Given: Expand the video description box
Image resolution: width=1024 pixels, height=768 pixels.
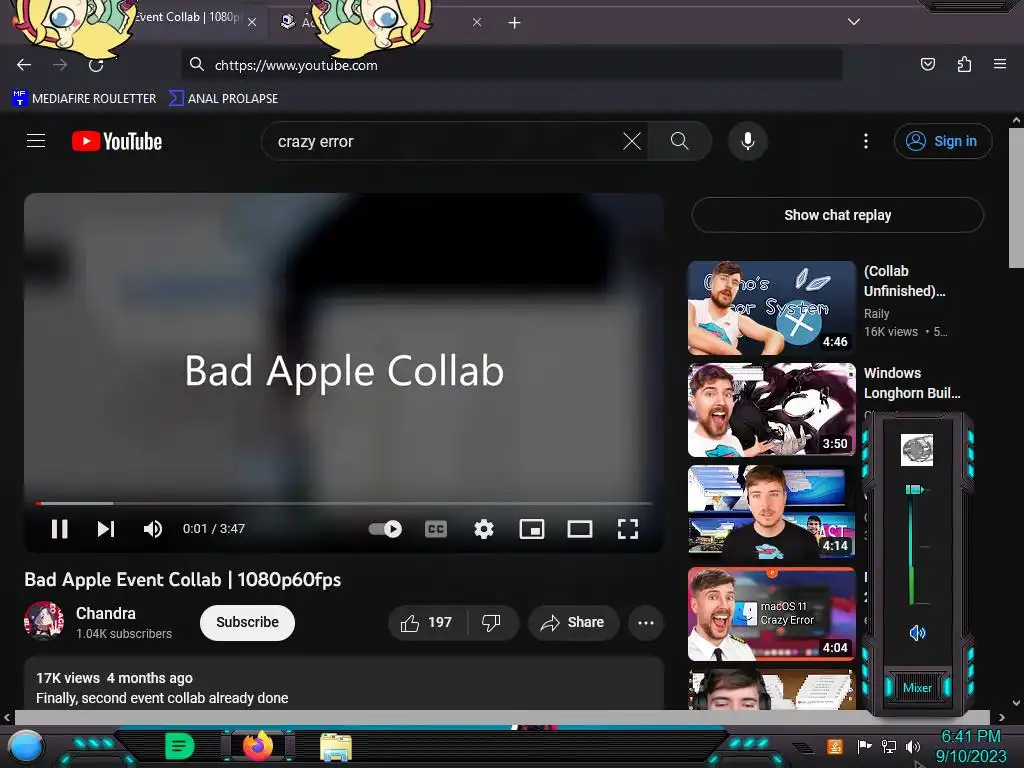Looking at the screenshot, I should [x=344, y=684].
